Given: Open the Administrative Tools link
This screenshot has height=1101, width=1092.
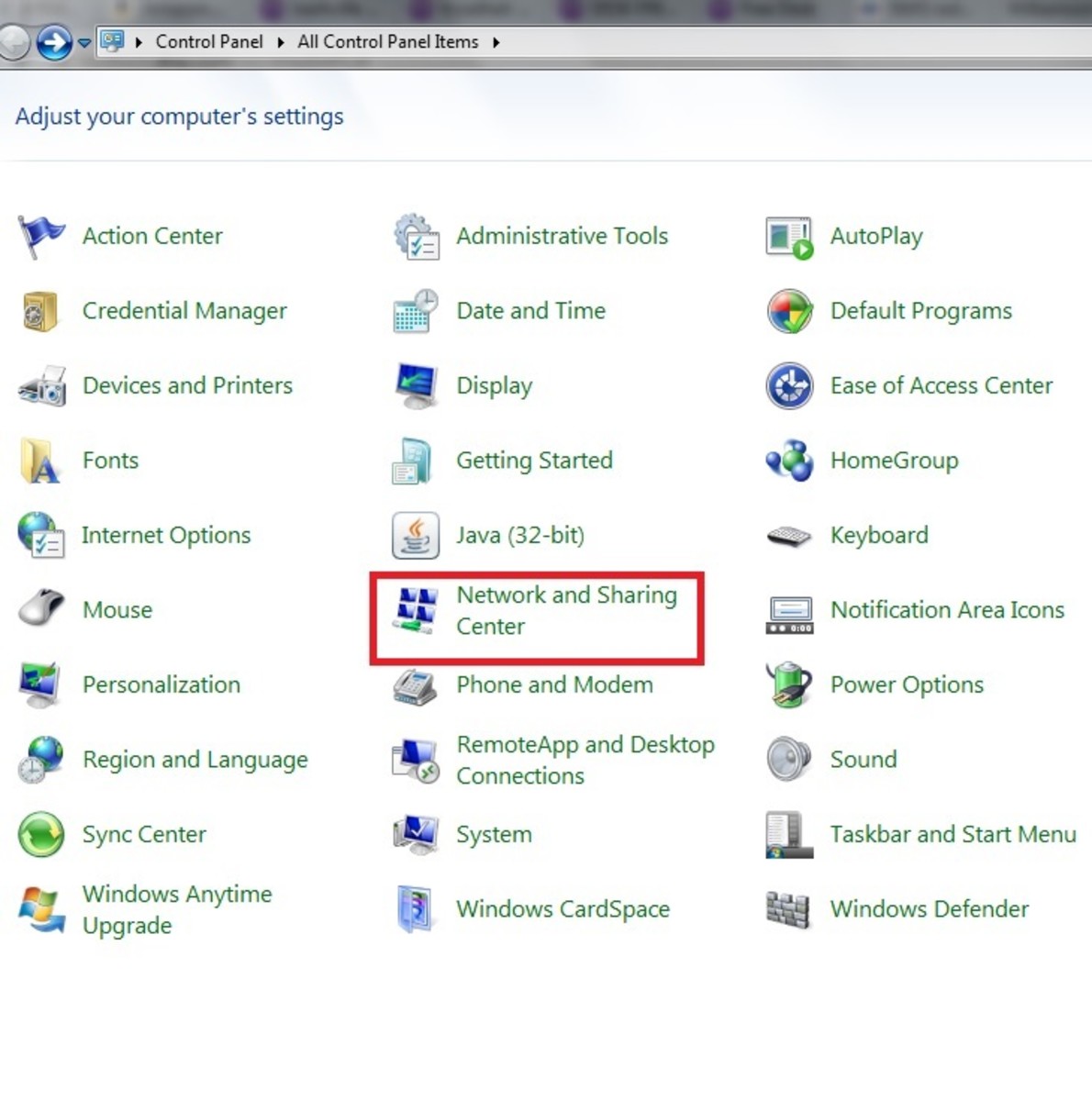Looking at the screenshot, I should coord(562,237).
